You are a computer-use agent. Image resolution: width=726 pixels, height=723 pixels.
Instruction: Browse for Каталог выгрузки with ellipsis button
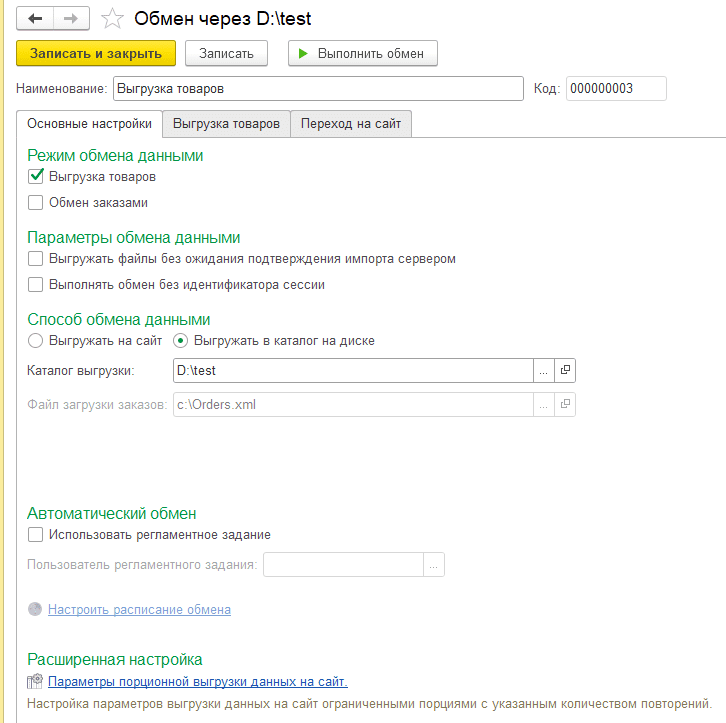(544, 370)
